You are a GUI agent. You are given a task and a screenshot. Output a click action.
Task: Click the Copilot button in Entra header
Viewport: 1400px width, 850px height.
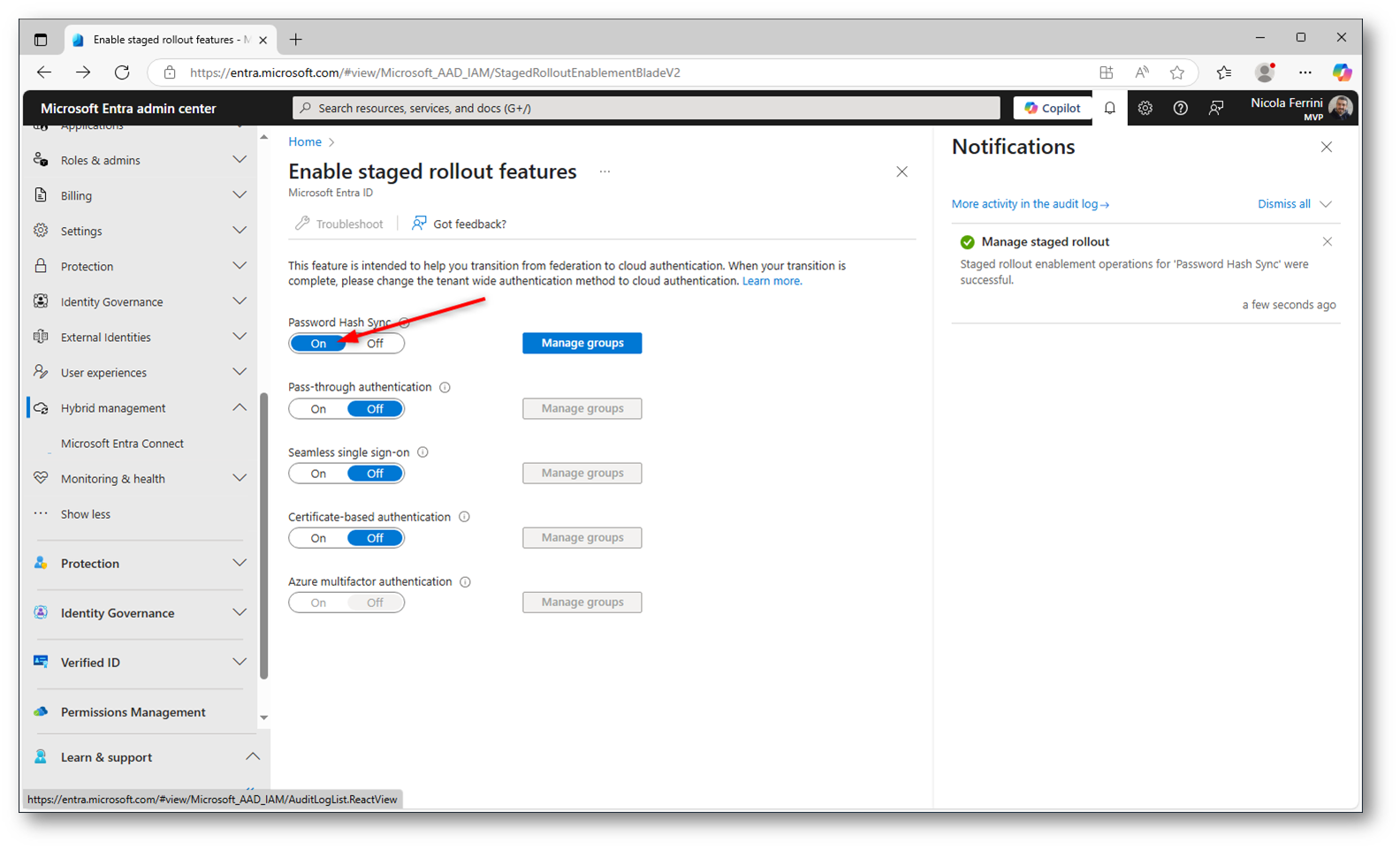(1053, 108)
